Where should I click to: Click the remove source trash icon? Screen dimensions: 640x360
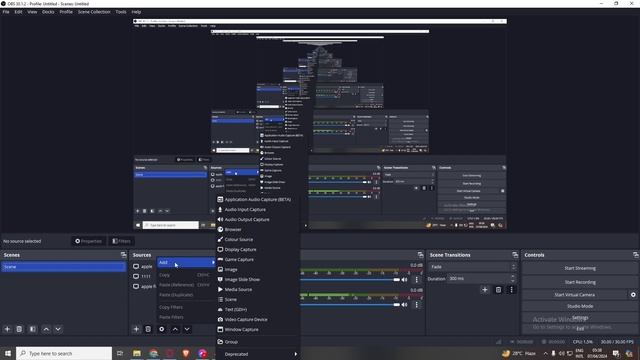[x=148, y=329]
